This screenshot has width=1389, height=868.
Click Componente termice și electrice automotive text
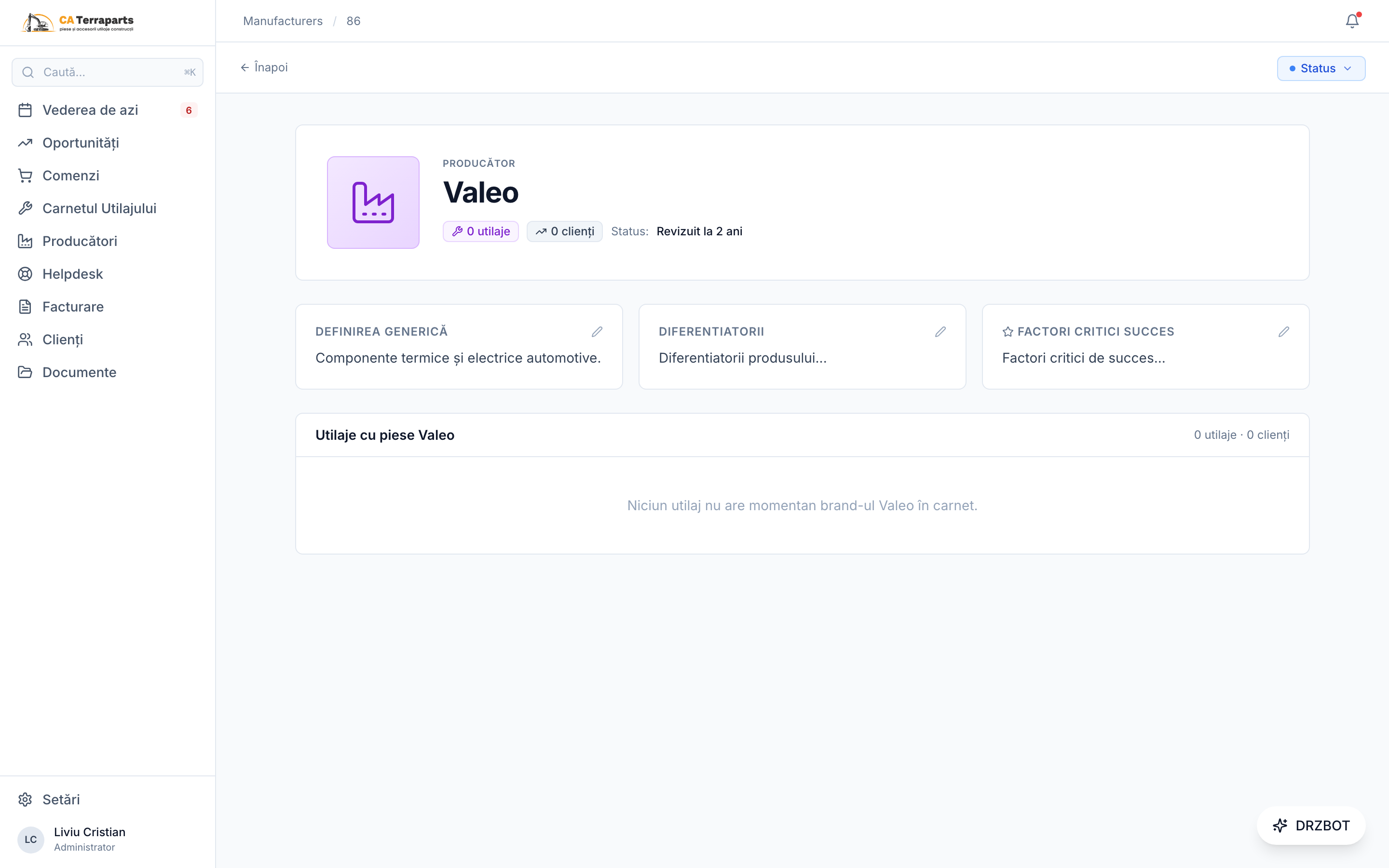(458, 358)
